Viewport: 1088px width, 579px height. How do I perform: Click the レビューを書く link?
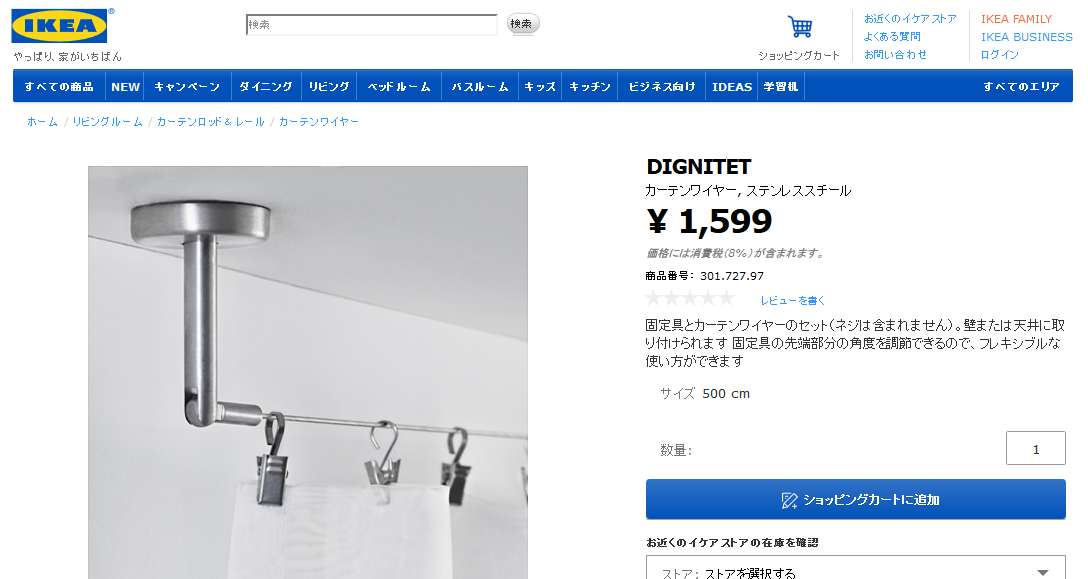click(x=793, y=301)
